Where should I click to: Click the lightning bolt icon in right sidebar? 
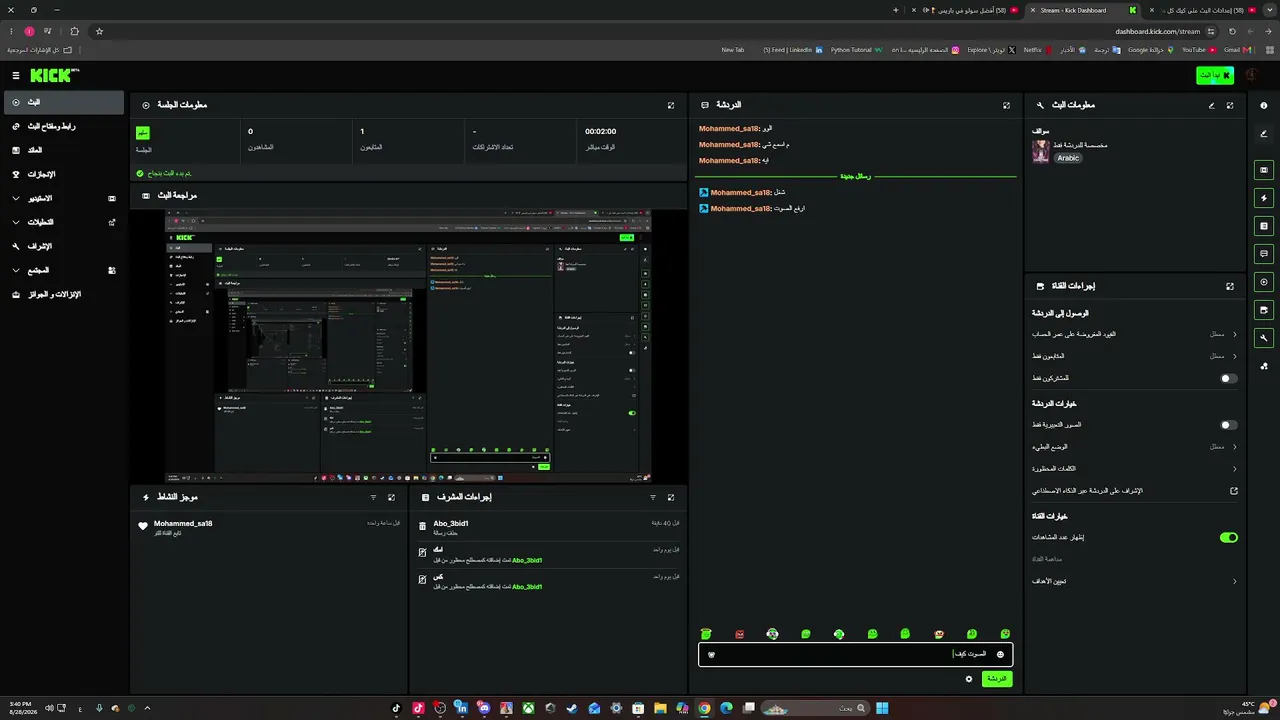point(1264,198)
